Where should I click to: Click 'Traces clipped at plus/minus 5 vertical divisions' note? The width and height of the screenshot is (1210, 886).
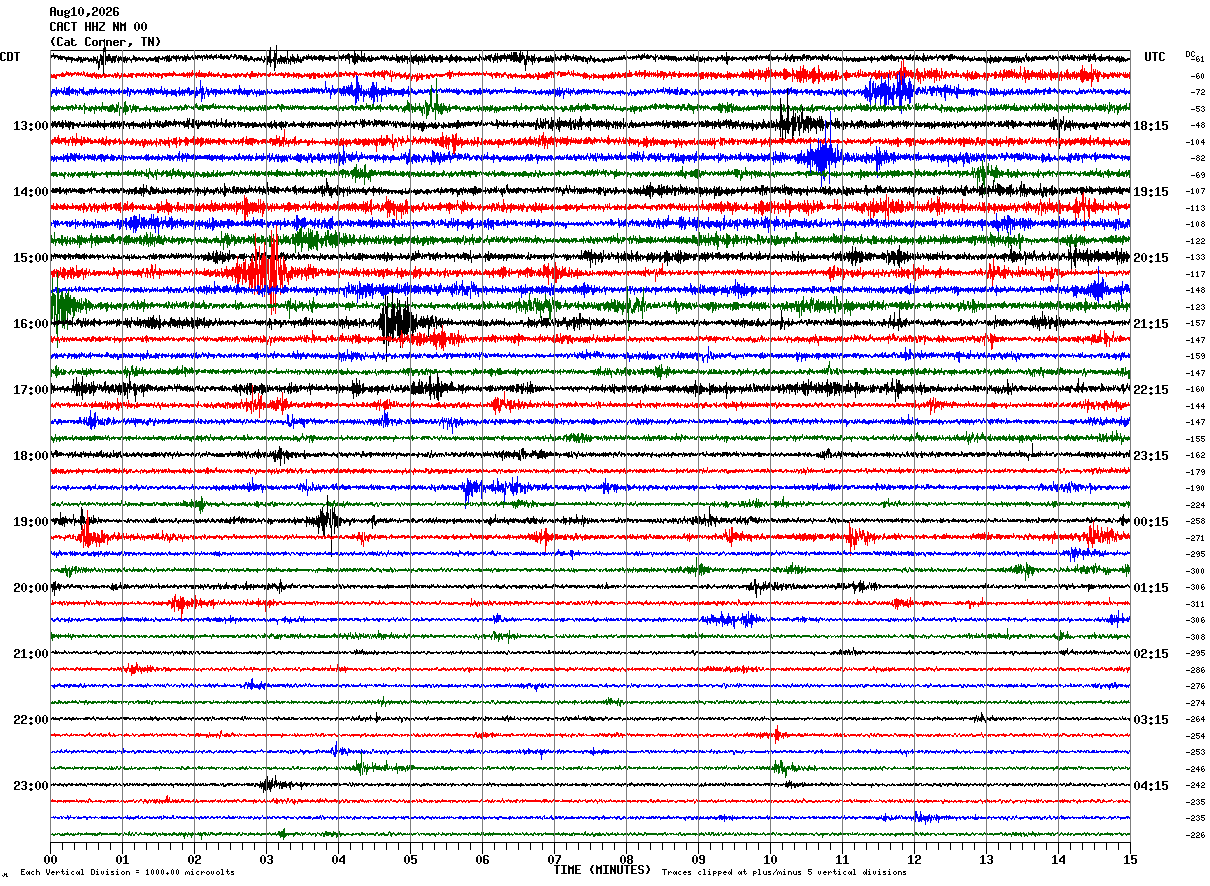click(x=784, y=873)
